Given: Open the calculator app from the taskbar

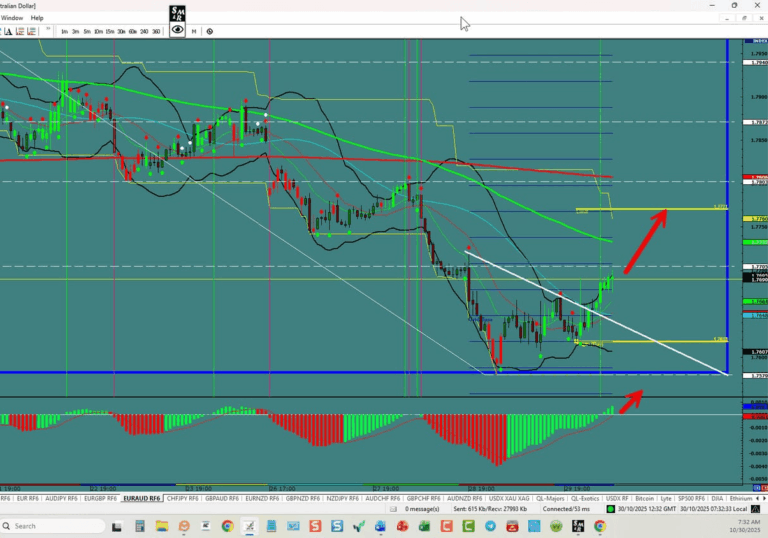Looking at the screenshot, I should 140,526.
